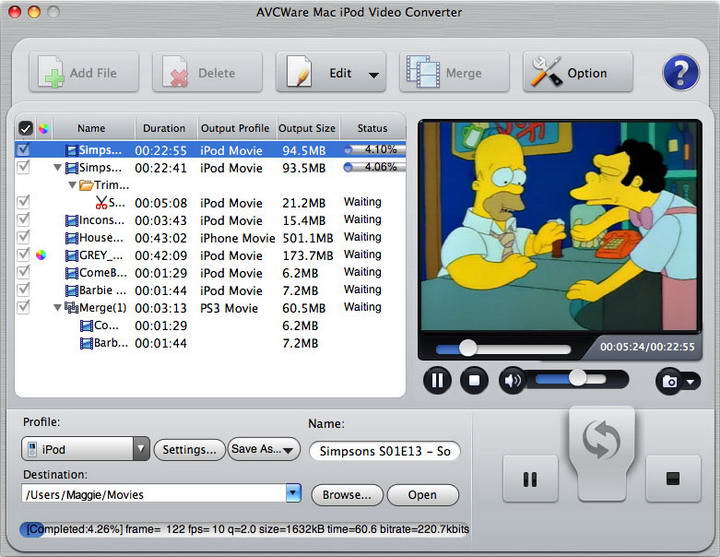Screen dimensions: 720x557
Task: Click the Output Size column header
Action: pos(307,128)
